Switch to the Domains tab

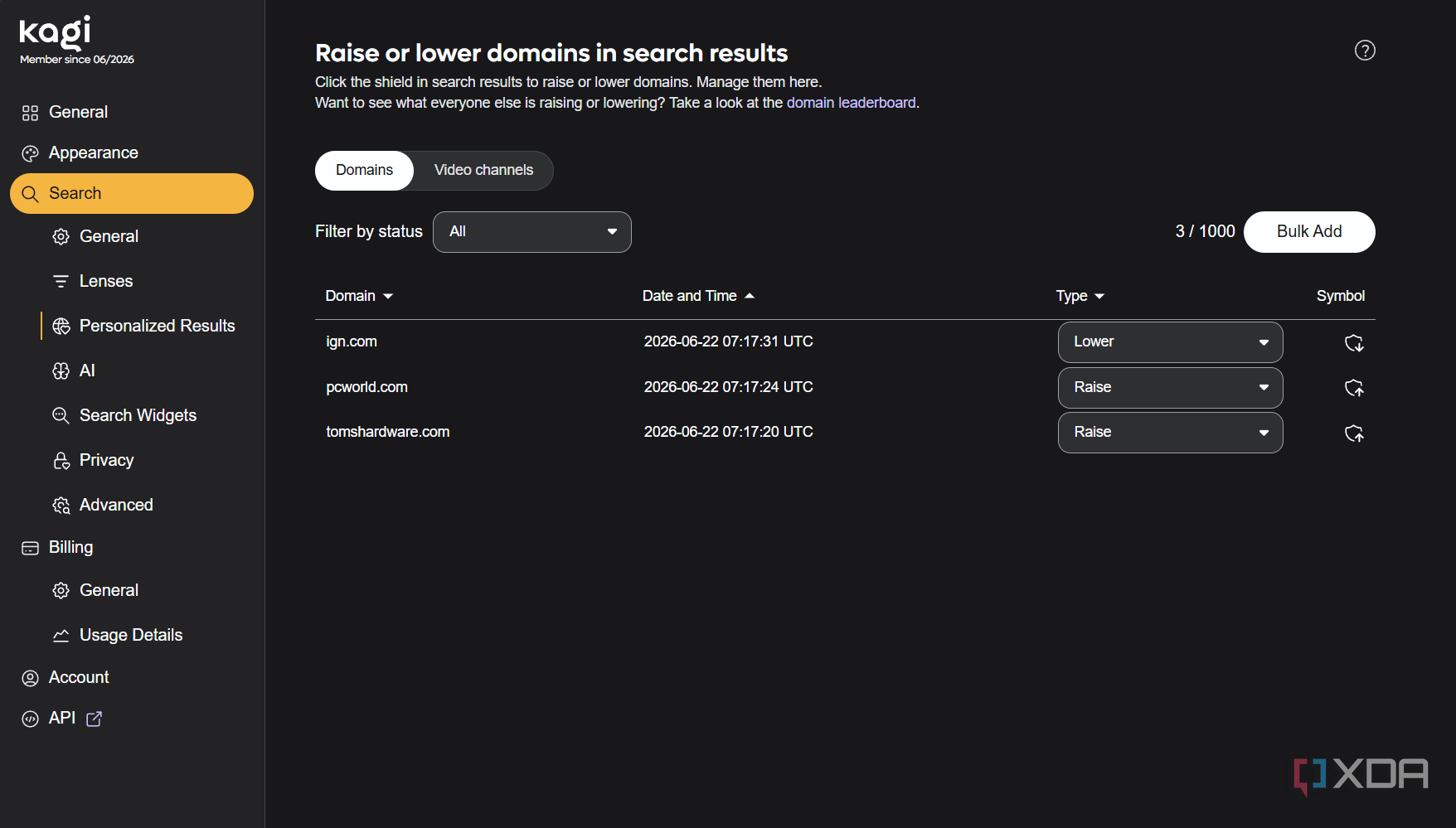click(x=364, y=170)
